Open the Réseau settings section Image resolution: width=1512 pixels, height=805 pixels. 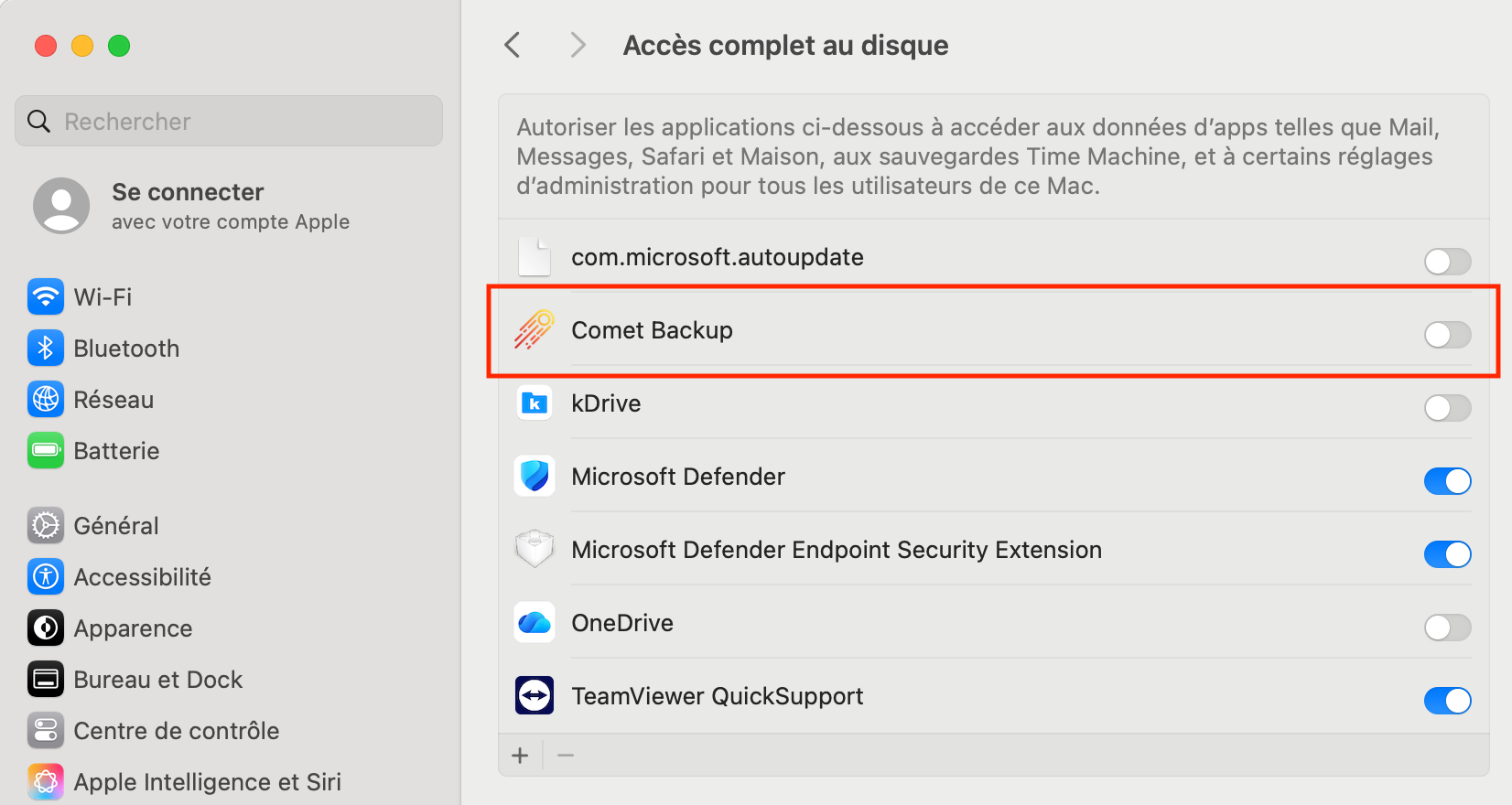[113, 400]
